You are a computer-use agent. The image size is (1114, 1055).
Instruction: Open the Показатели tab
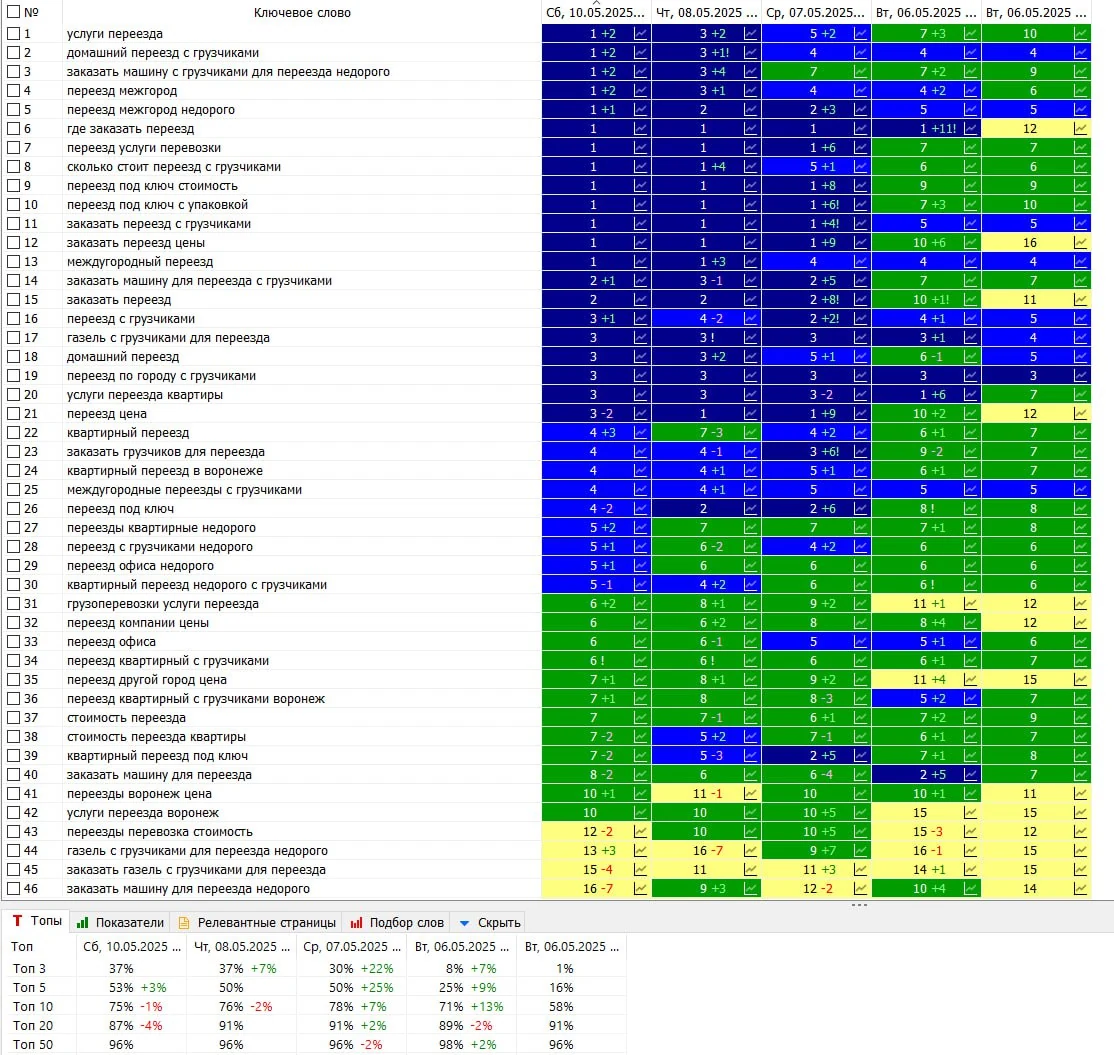pos(121,922)
